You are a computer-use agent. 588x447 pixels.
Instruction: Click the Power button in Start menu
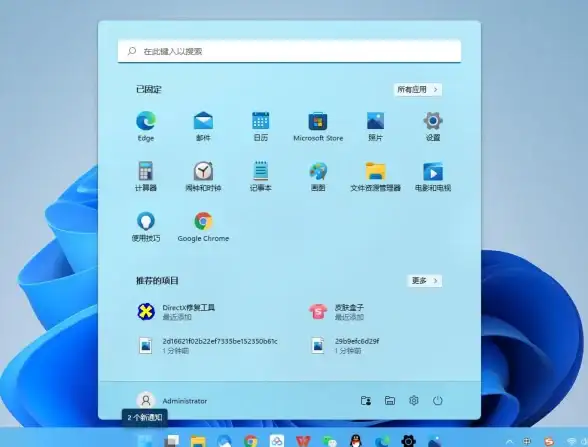point(438,400)
